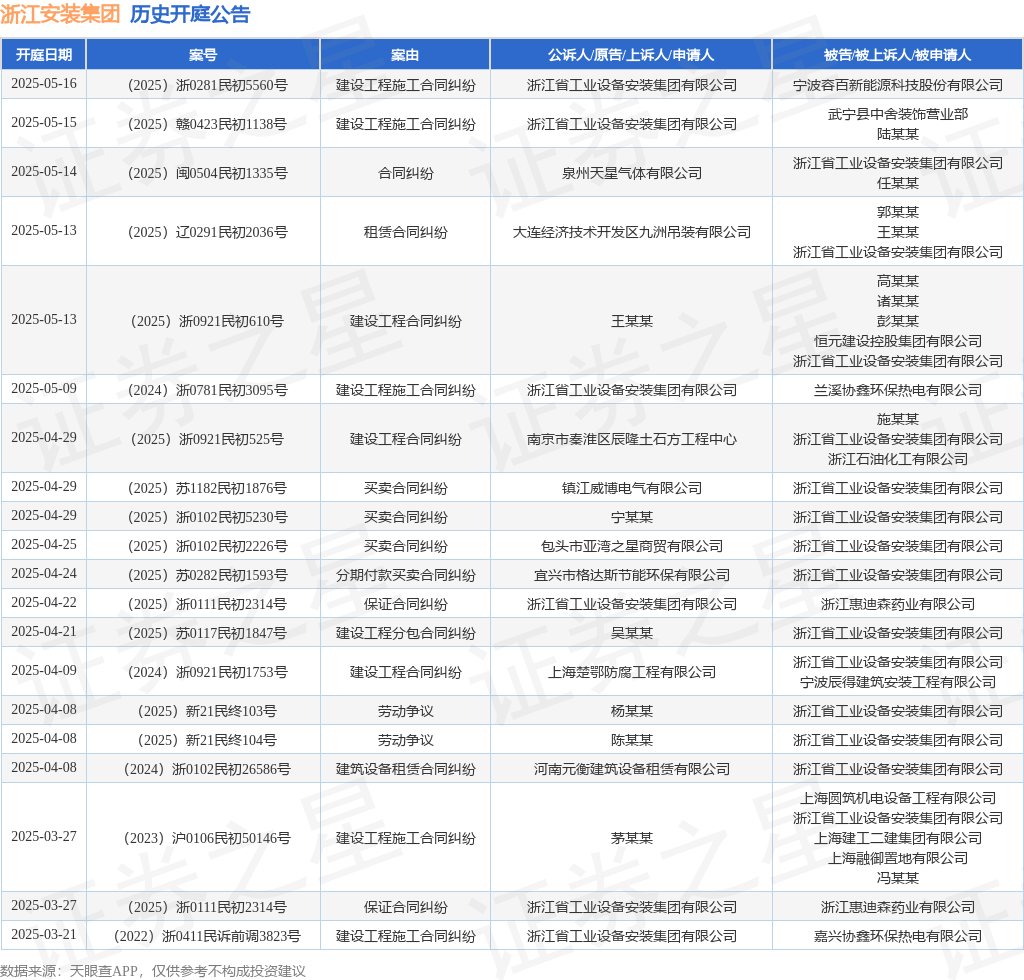Viewport: 1024px width, 980px height.
Task: Select the 案由 column header
Action: tap(405, 55)
